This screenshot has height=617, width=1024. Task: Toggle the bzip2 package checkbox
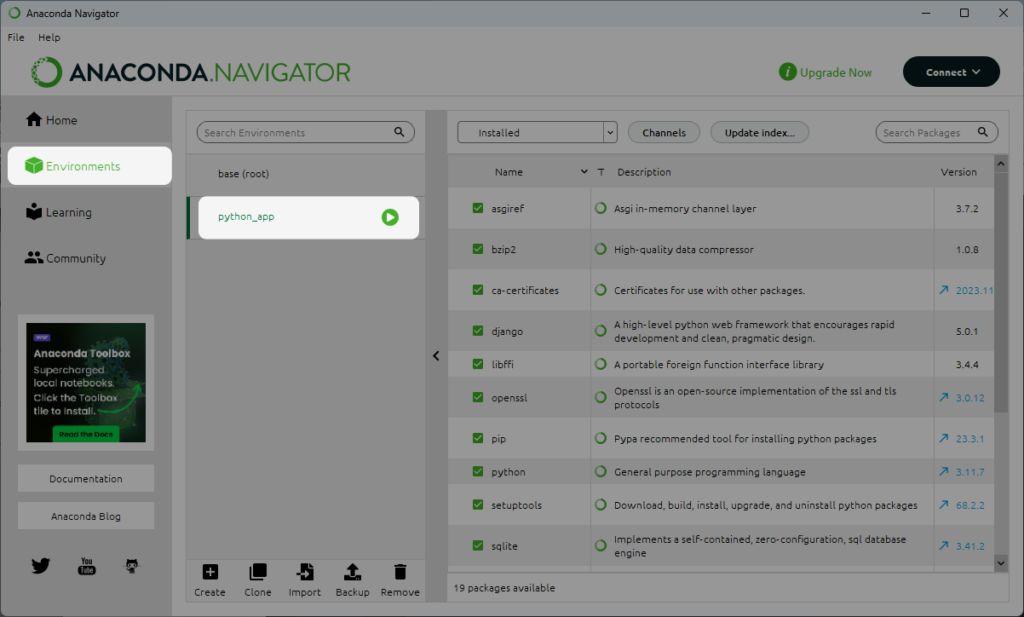coord(478,249)
